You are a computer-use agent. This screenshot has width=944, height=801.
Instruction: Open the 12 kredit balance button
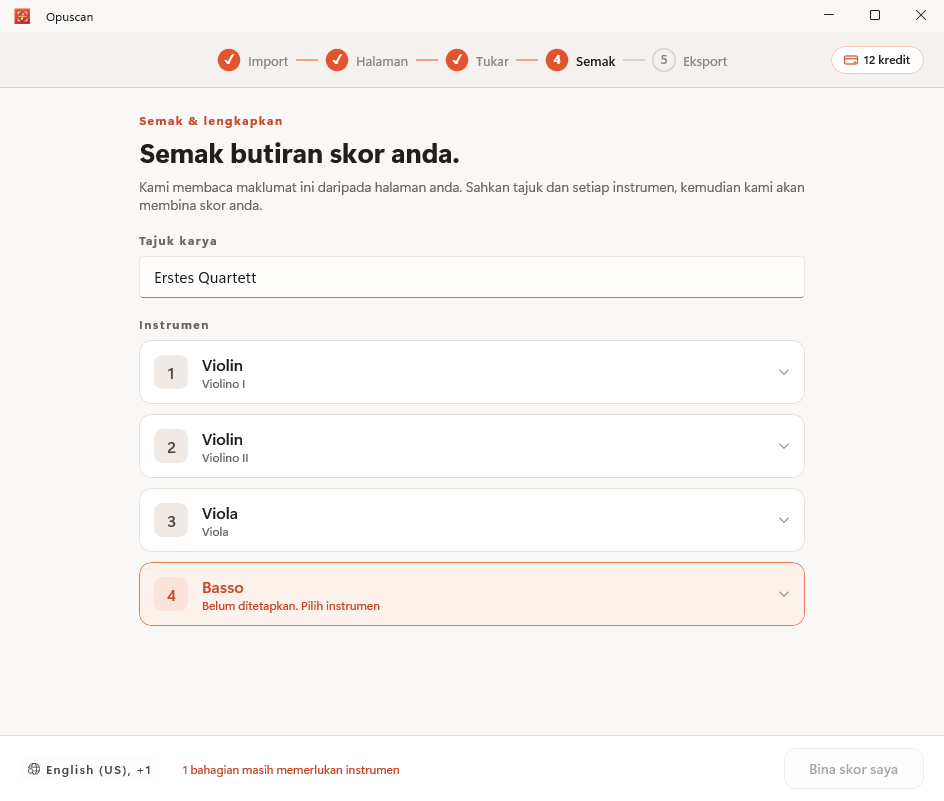click(x=877, y=60)
